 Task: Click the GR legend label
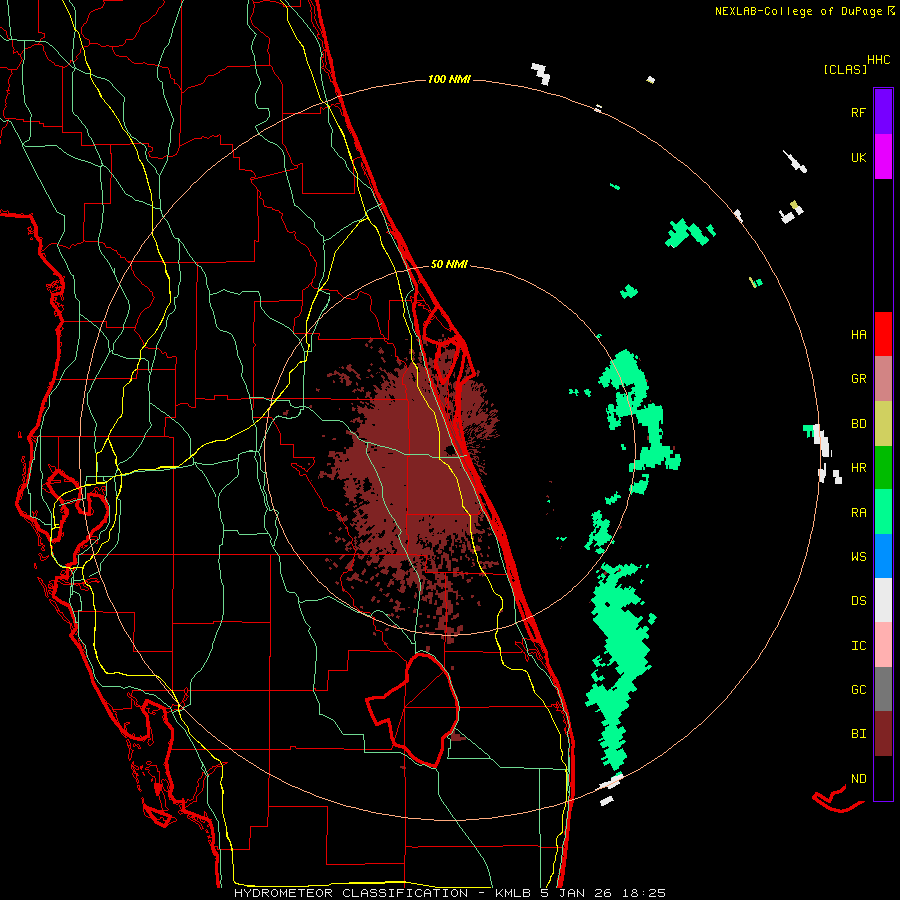point(858,379)
